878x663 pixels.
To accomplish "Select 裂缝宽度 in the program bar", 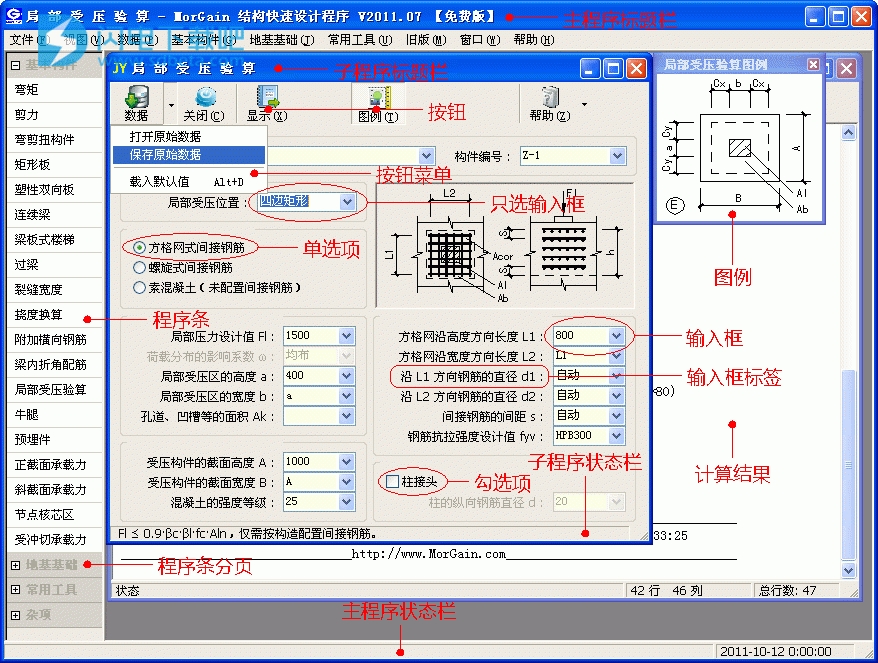I will pos(55,290).
